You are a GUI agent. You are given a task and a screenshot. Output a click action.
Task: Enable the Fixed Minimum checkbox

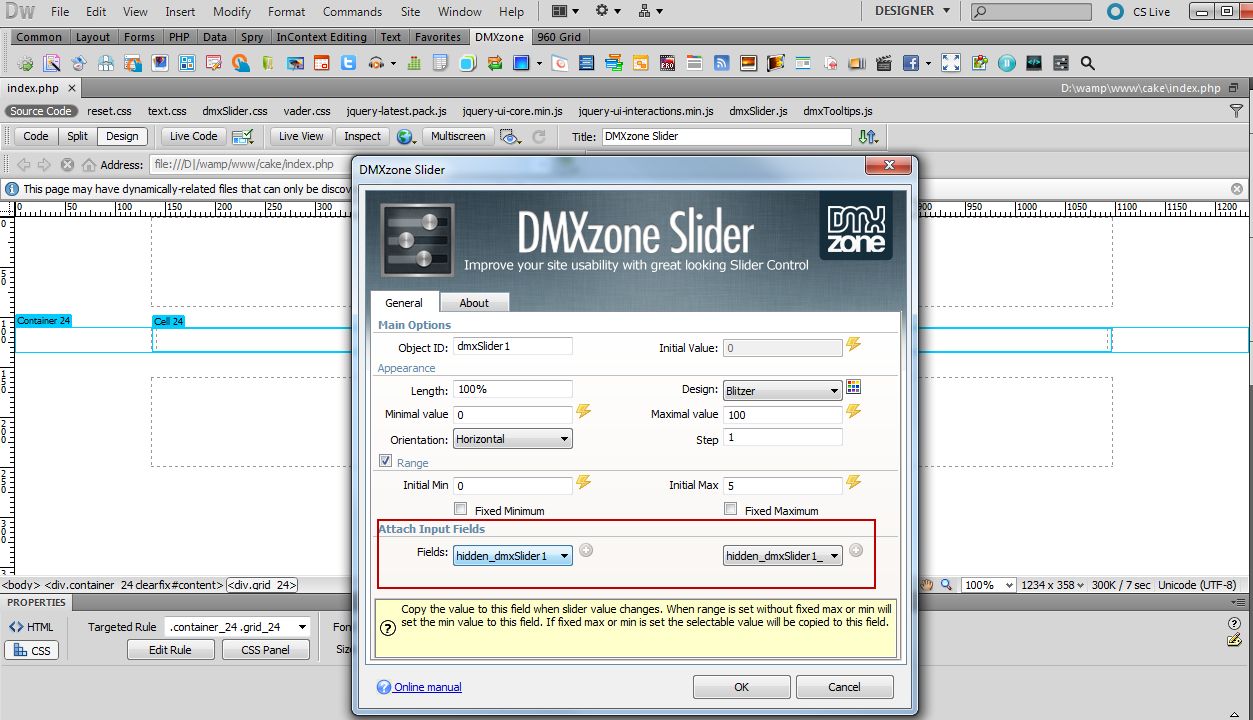point(461,509)
